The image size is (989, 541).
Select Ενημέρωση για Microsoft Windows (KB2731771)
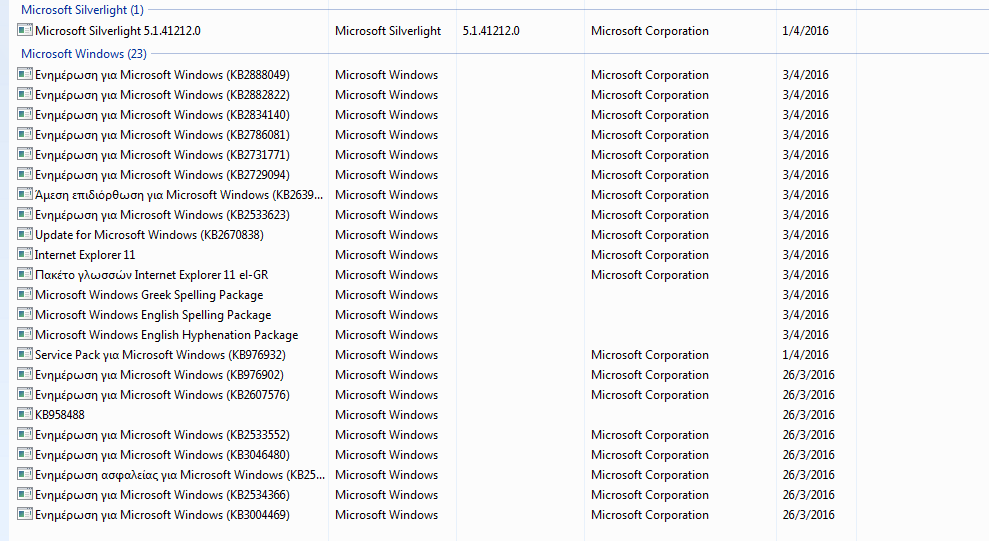click(x=162, y=155)
